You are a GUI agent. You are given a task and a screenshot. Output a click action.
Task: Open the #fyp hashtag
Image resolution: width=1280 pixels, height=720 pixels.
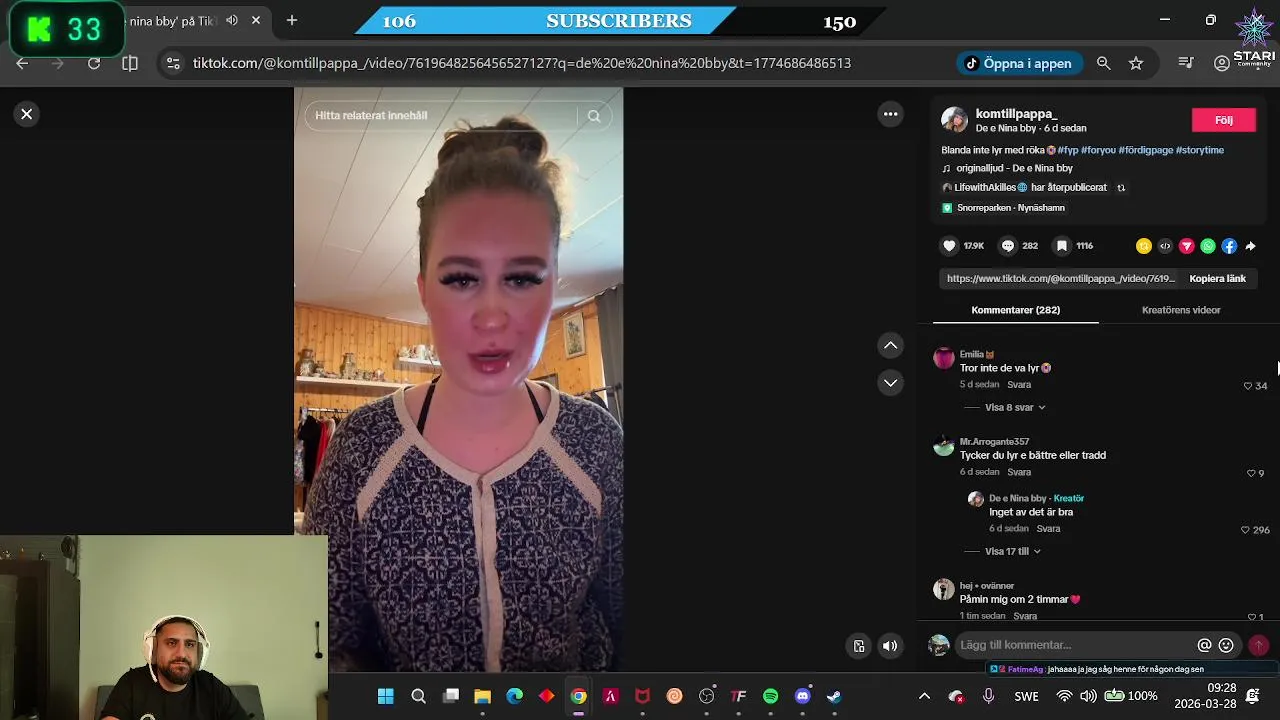click(1068, 150)
